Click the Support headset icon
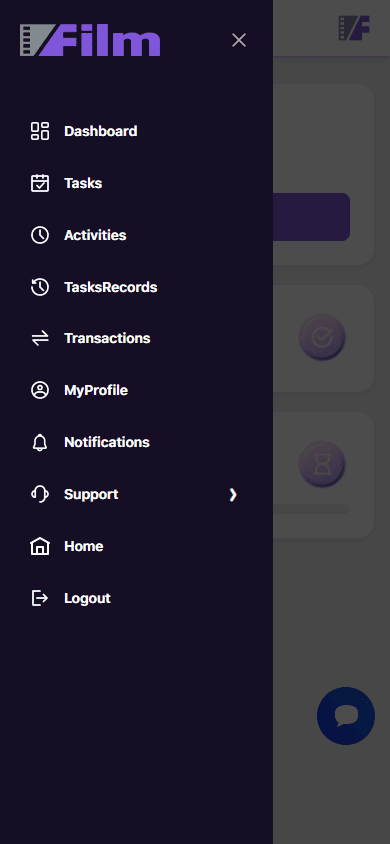Image resolution: width=390 pixels, height=844 pixels. point(40,494)
